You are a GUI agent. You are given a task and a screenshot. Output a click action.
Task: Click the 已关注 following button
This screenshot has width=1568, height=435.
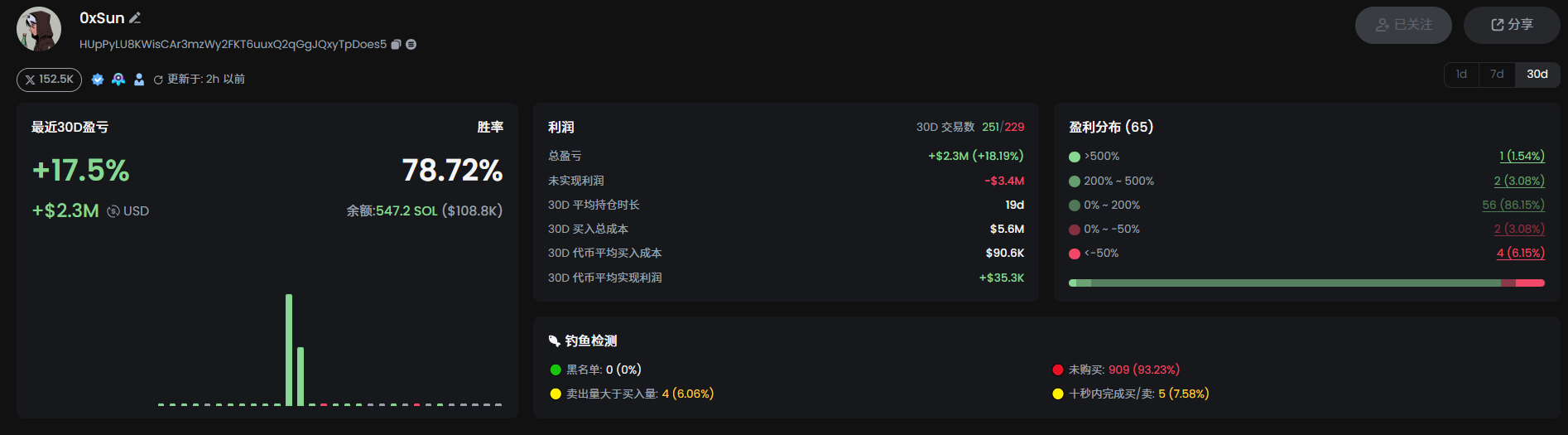coord(1403,25)
